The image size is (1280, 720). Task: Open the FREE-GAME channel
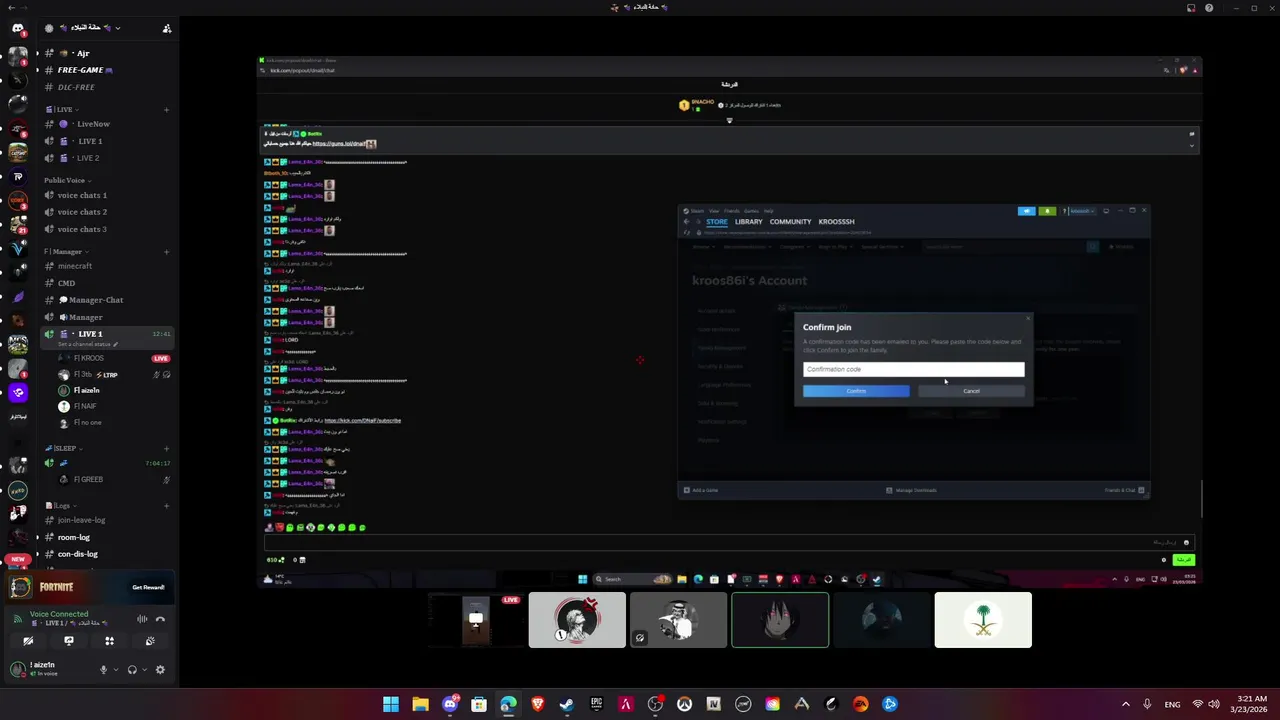click(x=105, y=70)
